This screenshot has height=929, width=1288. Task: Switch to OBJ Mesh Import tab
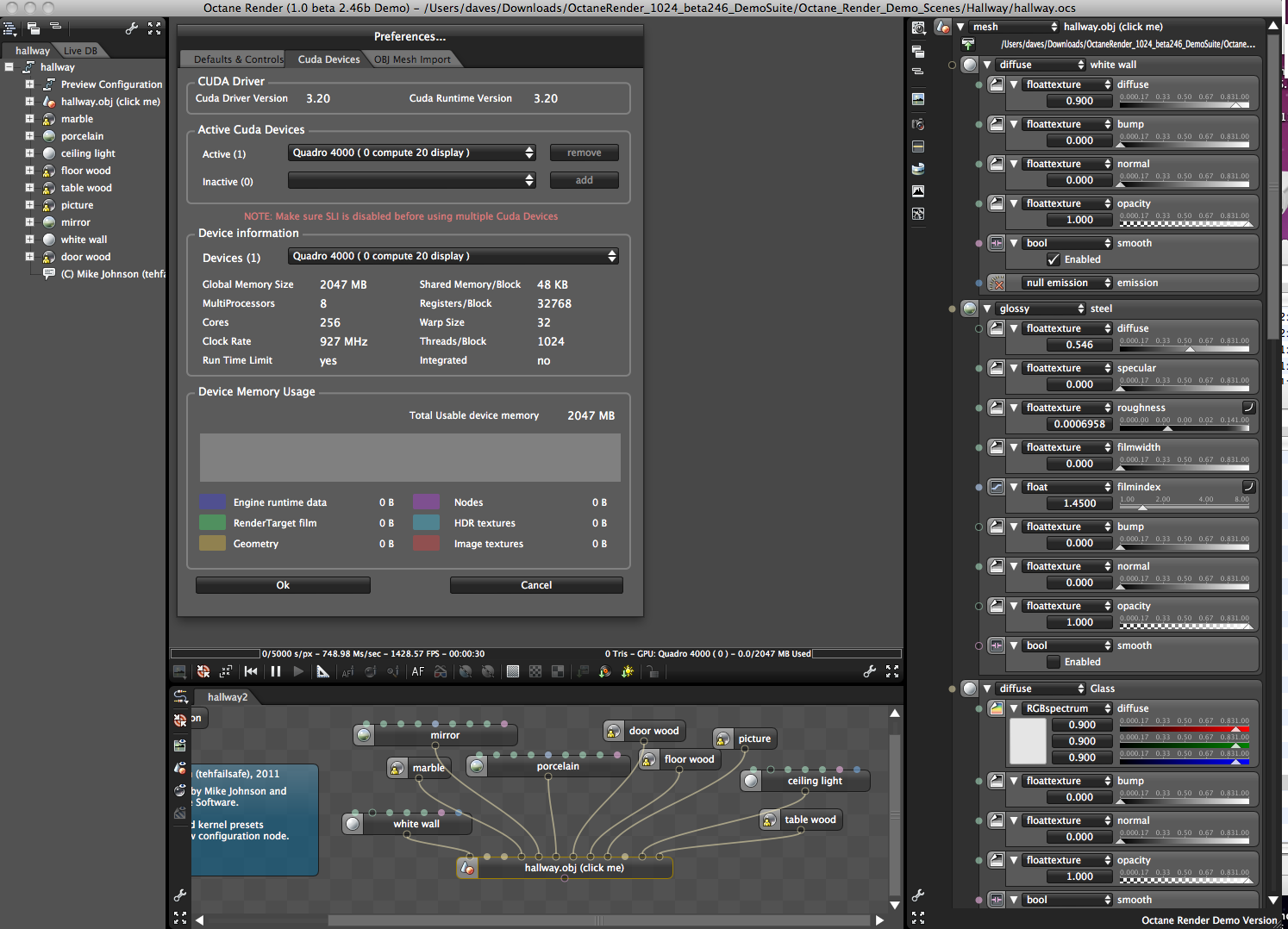click(x=412, y=59)
